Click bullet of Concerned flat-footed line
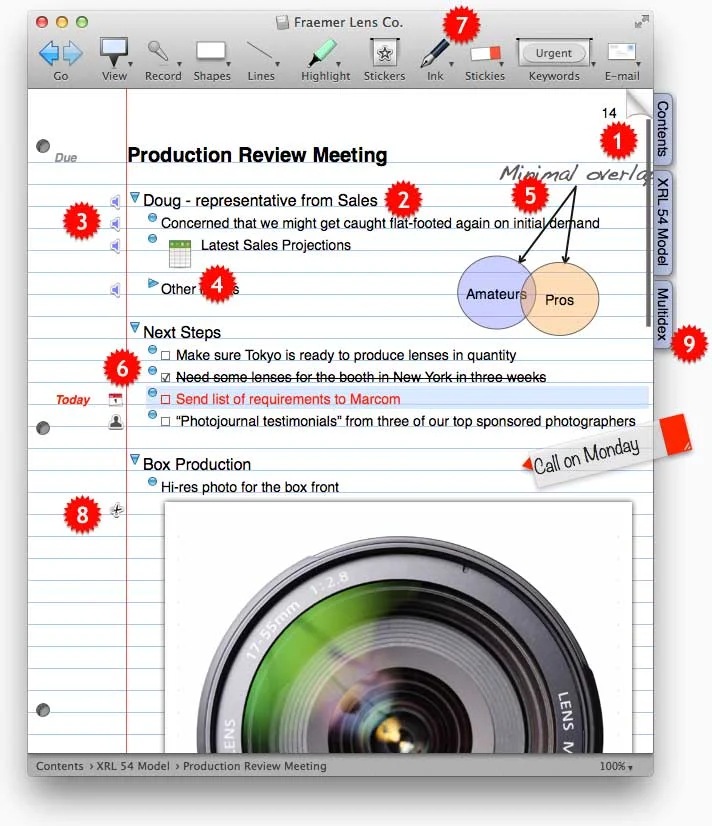Screen dimensions: 712x826 pos(153,218)
